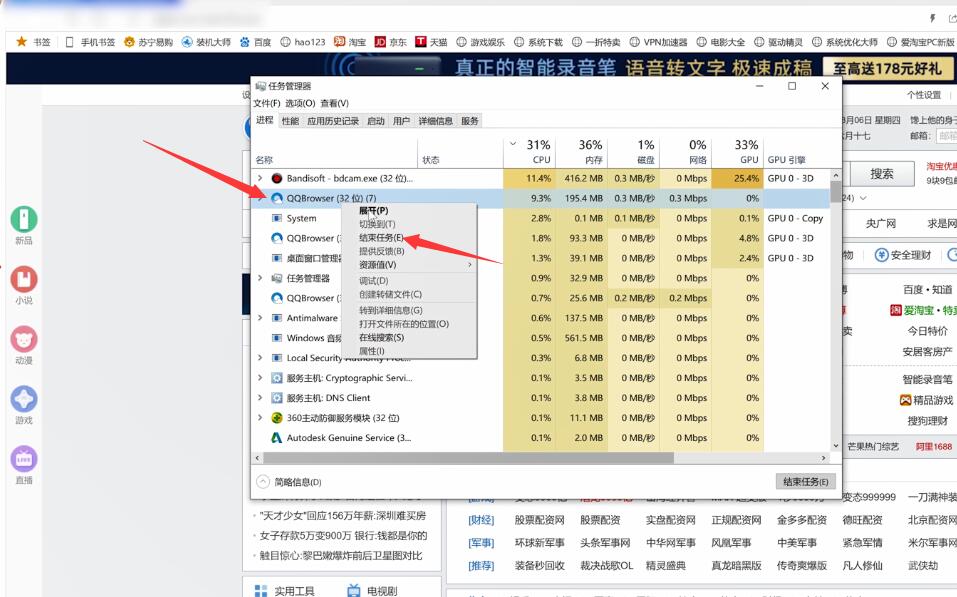Expand the 服务主机: DNS Client group
This screenshot has width=957, height=597.
[260, 398]
